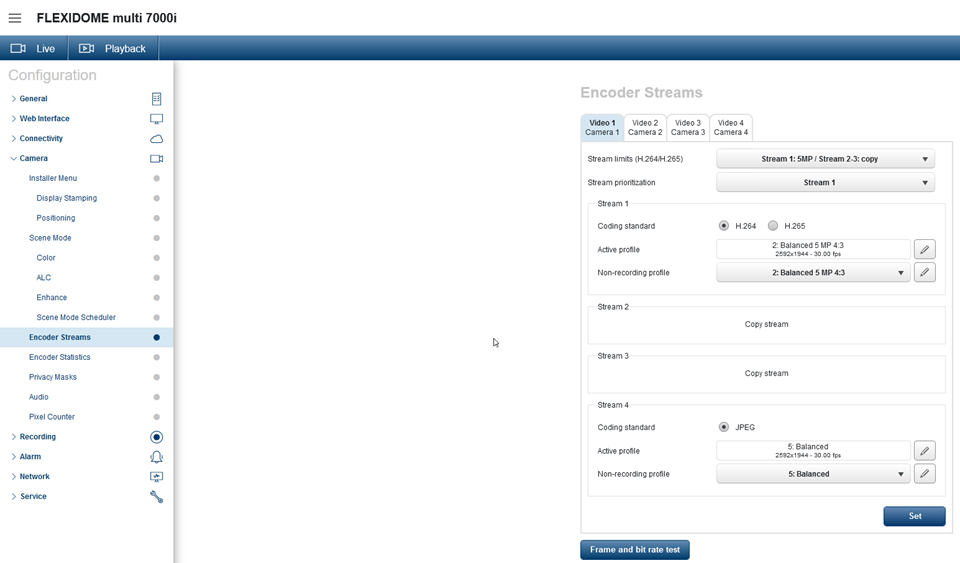
Task: Click the status dot beside ALC
Action: (157, 278)
